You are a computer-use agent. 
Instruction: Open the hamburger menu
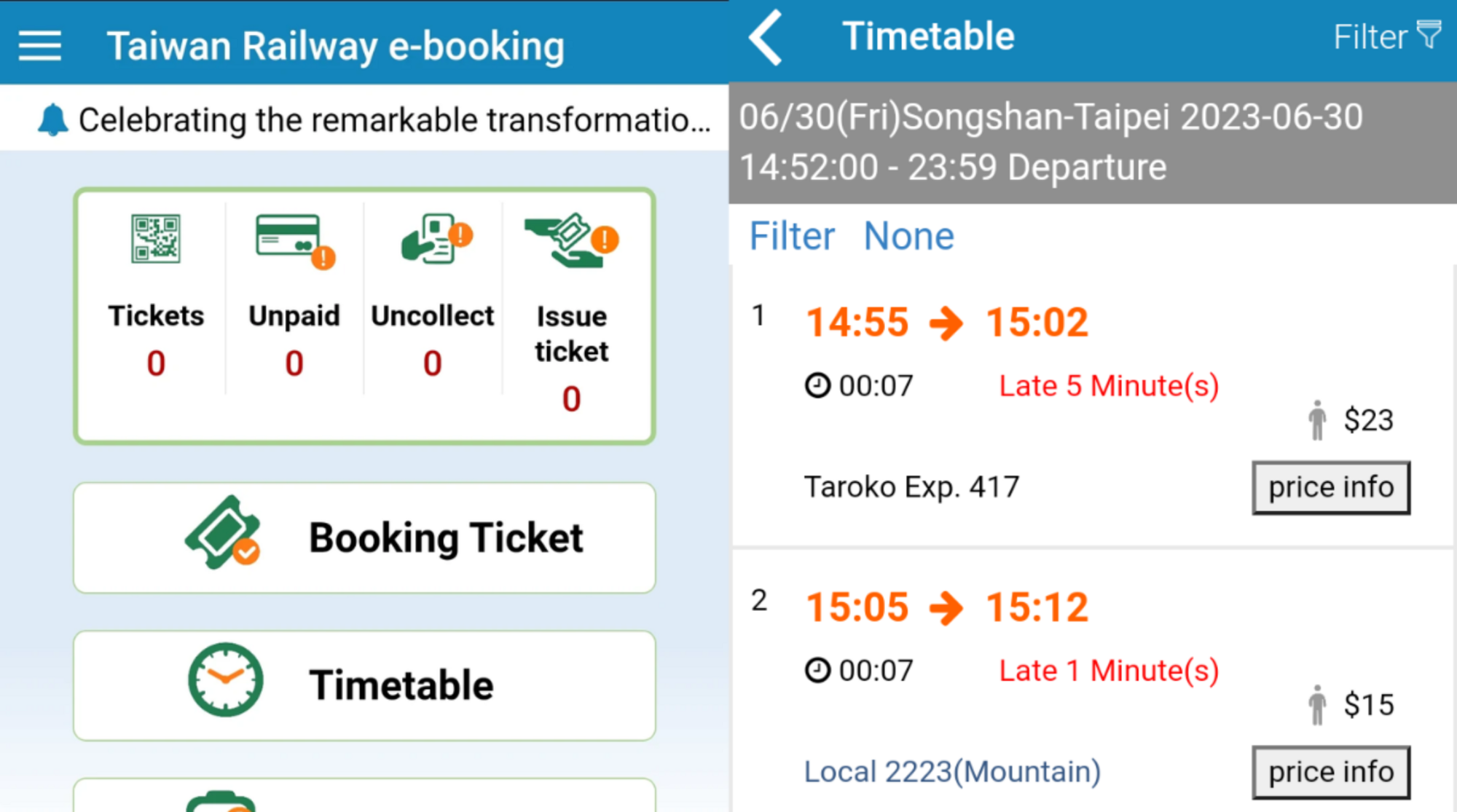click(39, 44)
